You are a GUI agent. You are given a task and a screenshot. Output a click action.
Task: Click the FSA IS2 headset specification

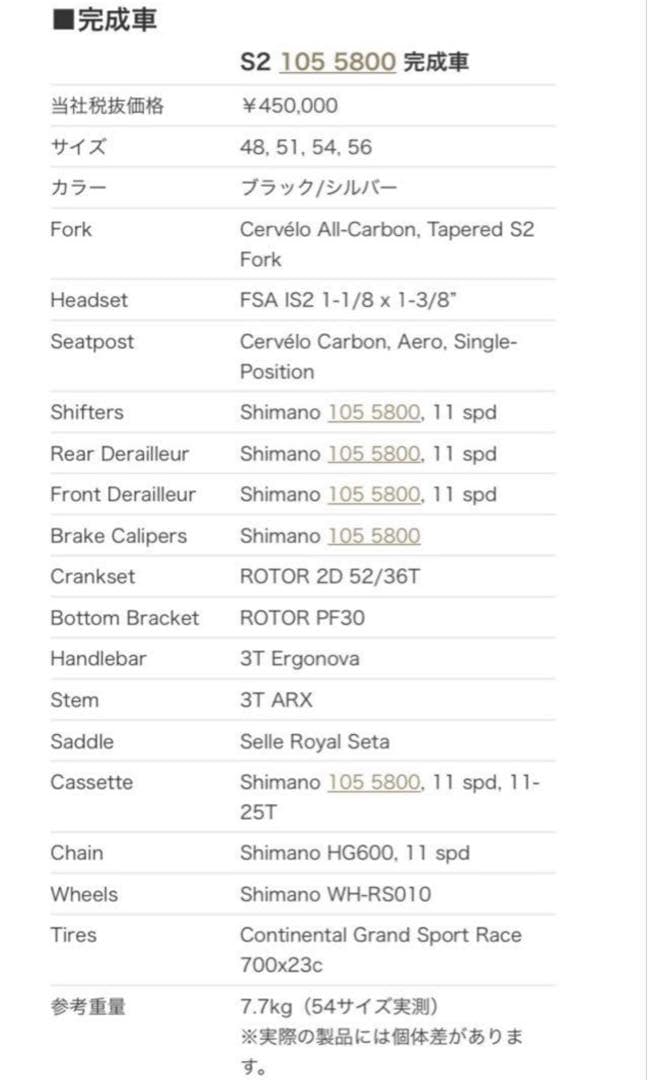tap(348, 300)
